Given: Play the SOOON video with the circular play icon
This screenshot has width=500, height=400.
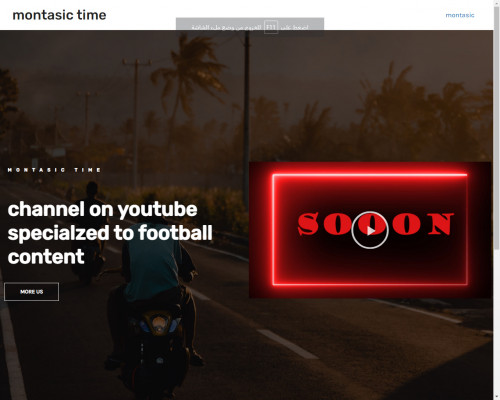Looking at the screenshot, I should (370, 230).
